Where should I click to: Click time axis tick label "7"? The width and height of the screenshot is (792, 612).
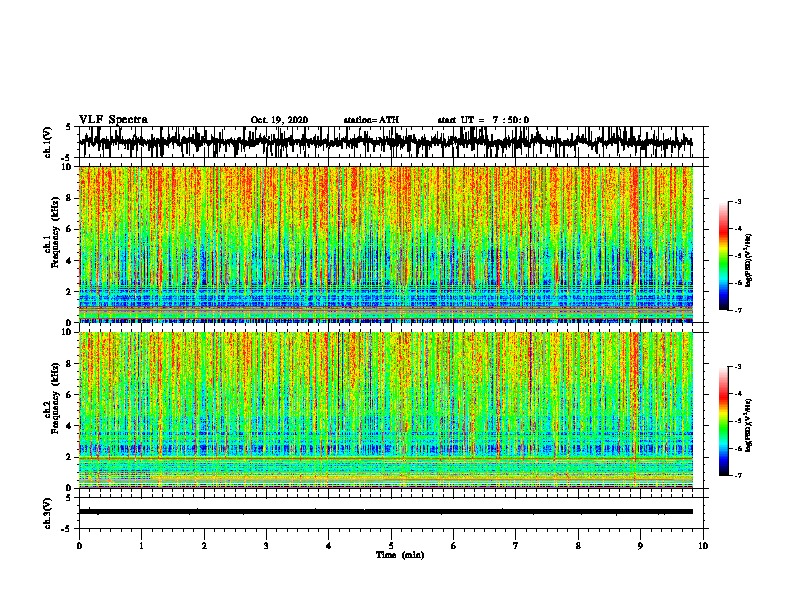tap(516, 546)
